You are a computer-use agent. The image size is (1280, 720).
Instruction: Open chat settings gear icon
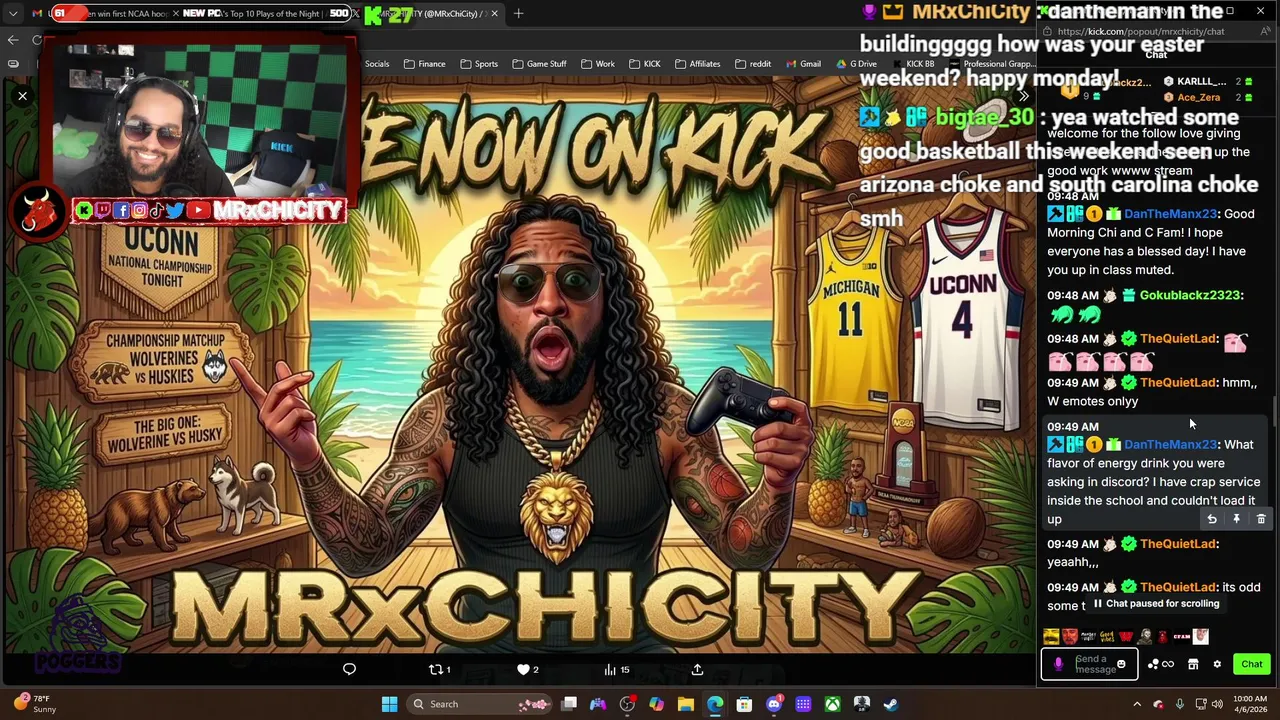click(1217, 664)
